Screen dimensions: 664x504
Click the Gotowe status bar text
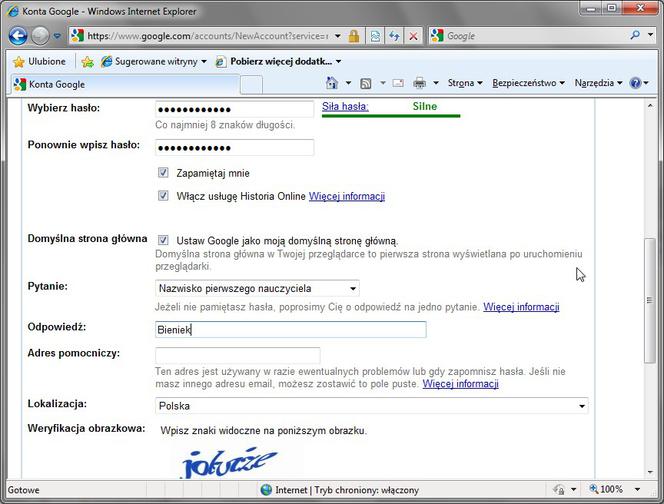point(23,490)
